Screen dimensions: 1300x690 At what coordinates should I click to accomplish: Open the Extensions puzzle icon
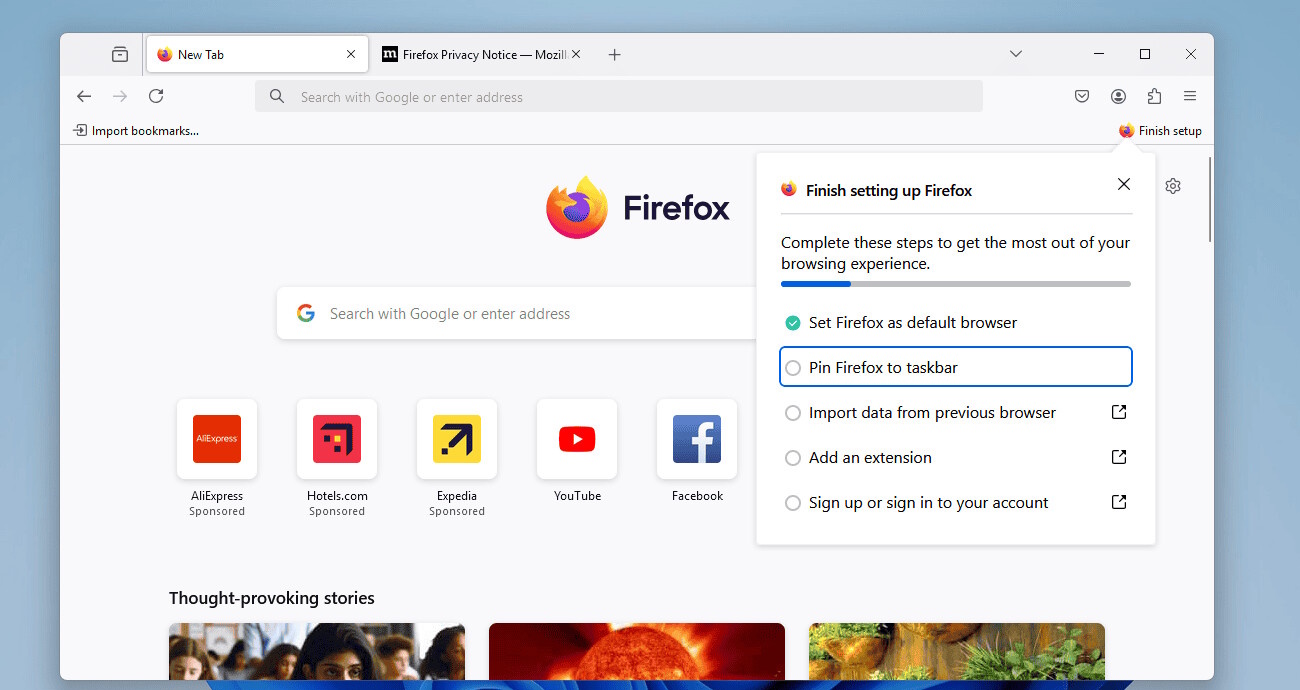(x=1154, y=96)
